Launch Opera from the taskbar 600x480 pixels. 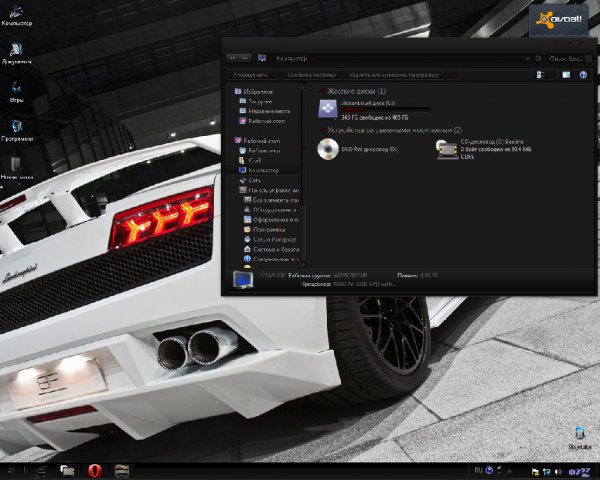[x=95, y=471]
